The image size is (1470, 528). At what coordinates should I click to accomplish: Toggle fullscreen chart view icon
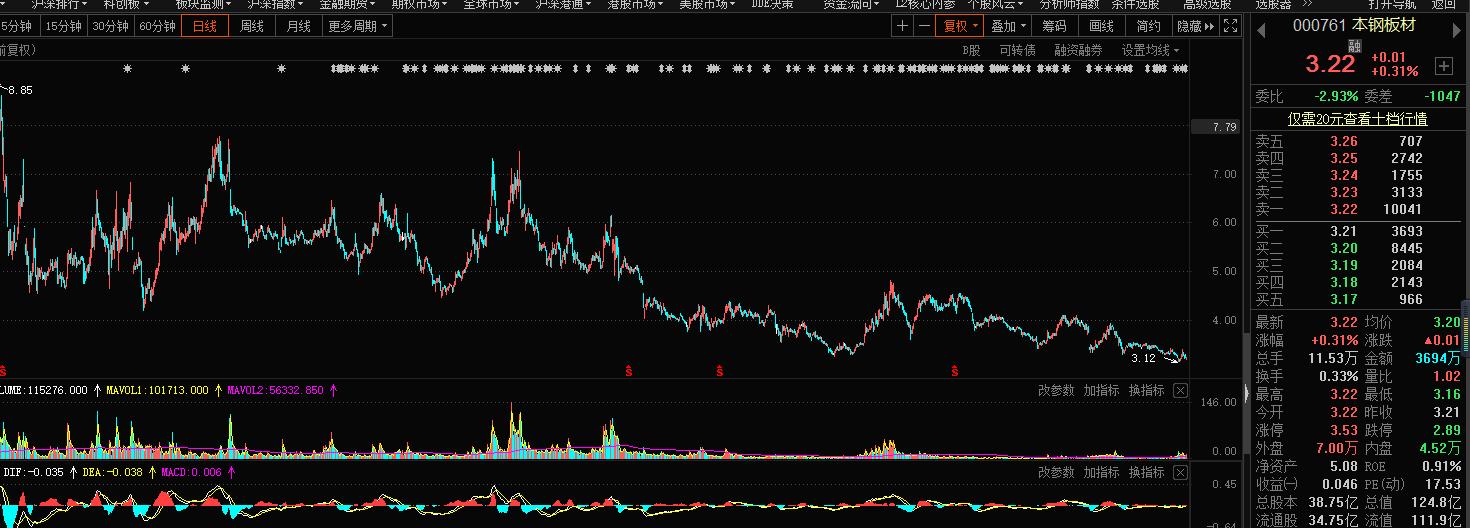[1231, 26]
